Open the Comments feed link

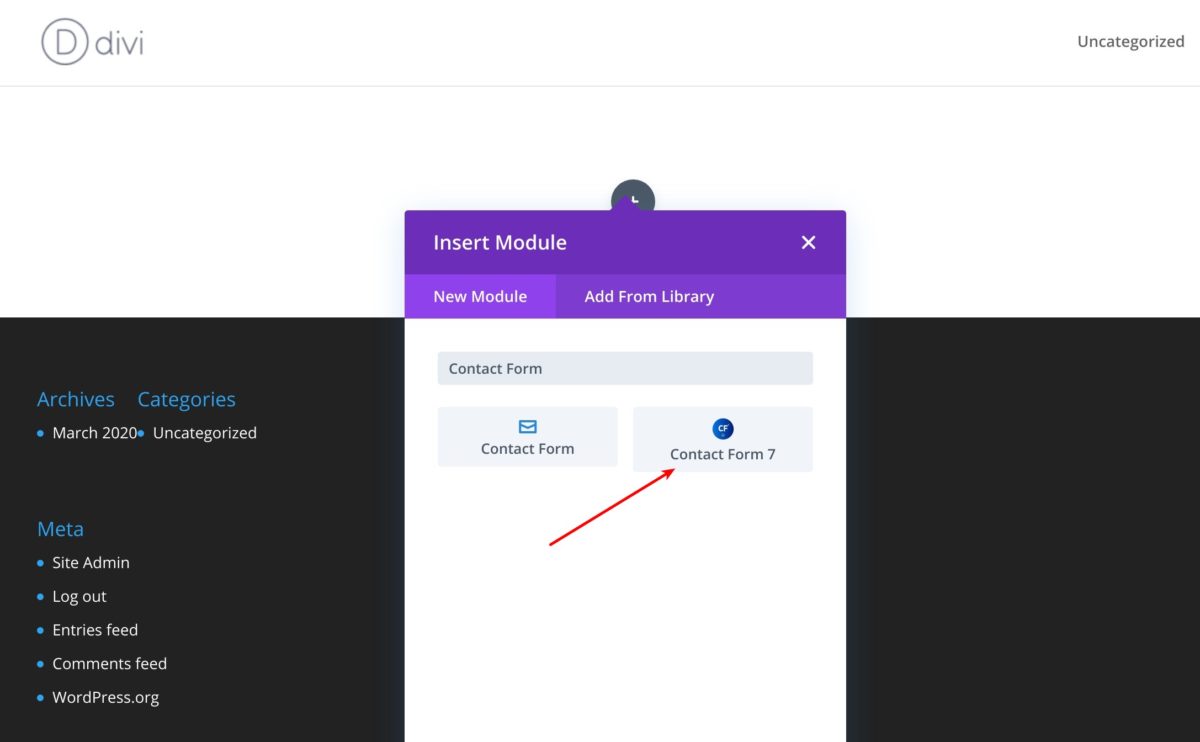point(110,663)
